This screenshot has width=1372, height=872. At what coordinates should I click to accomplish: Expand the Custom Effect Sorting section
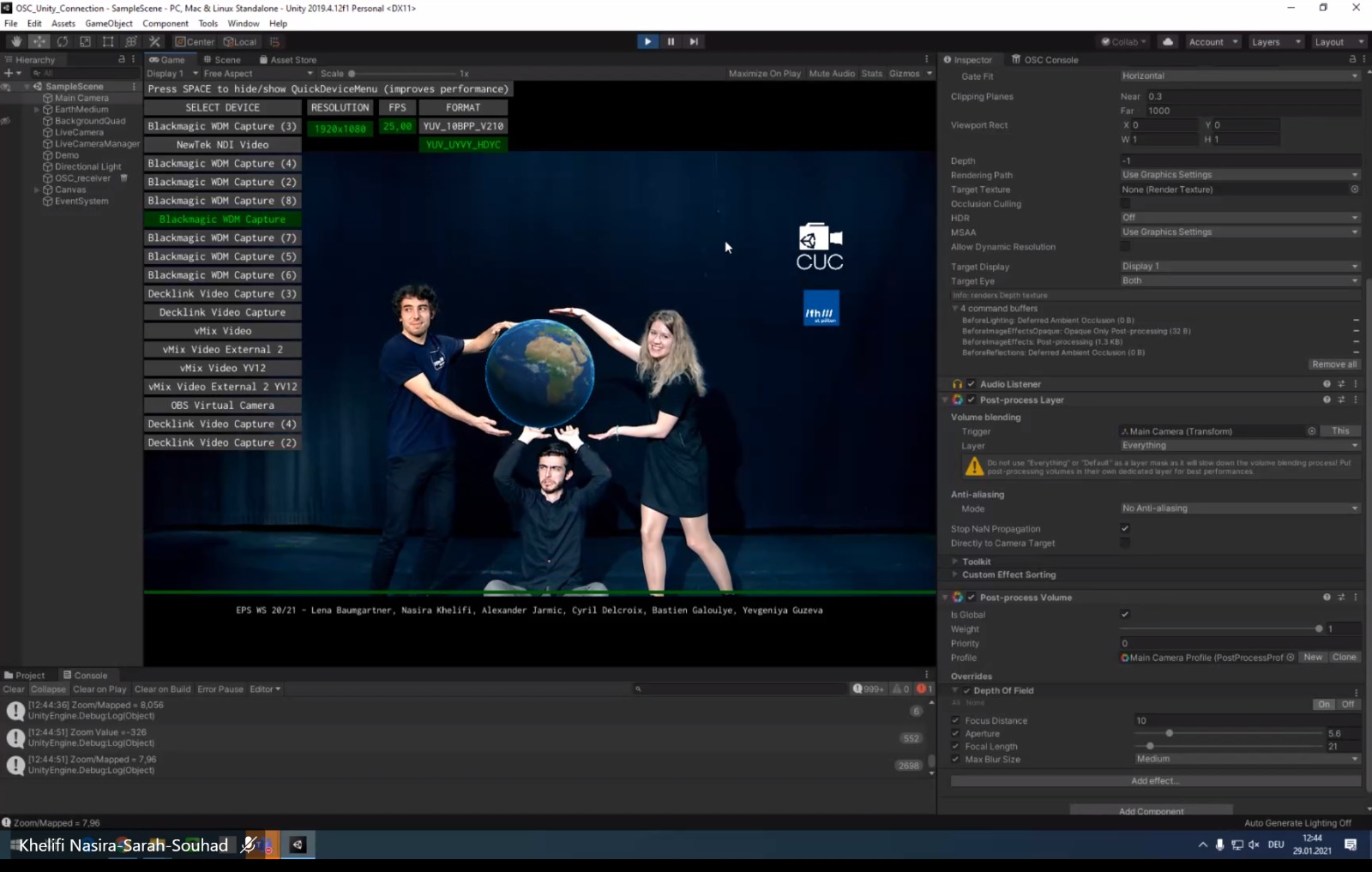1008,574
